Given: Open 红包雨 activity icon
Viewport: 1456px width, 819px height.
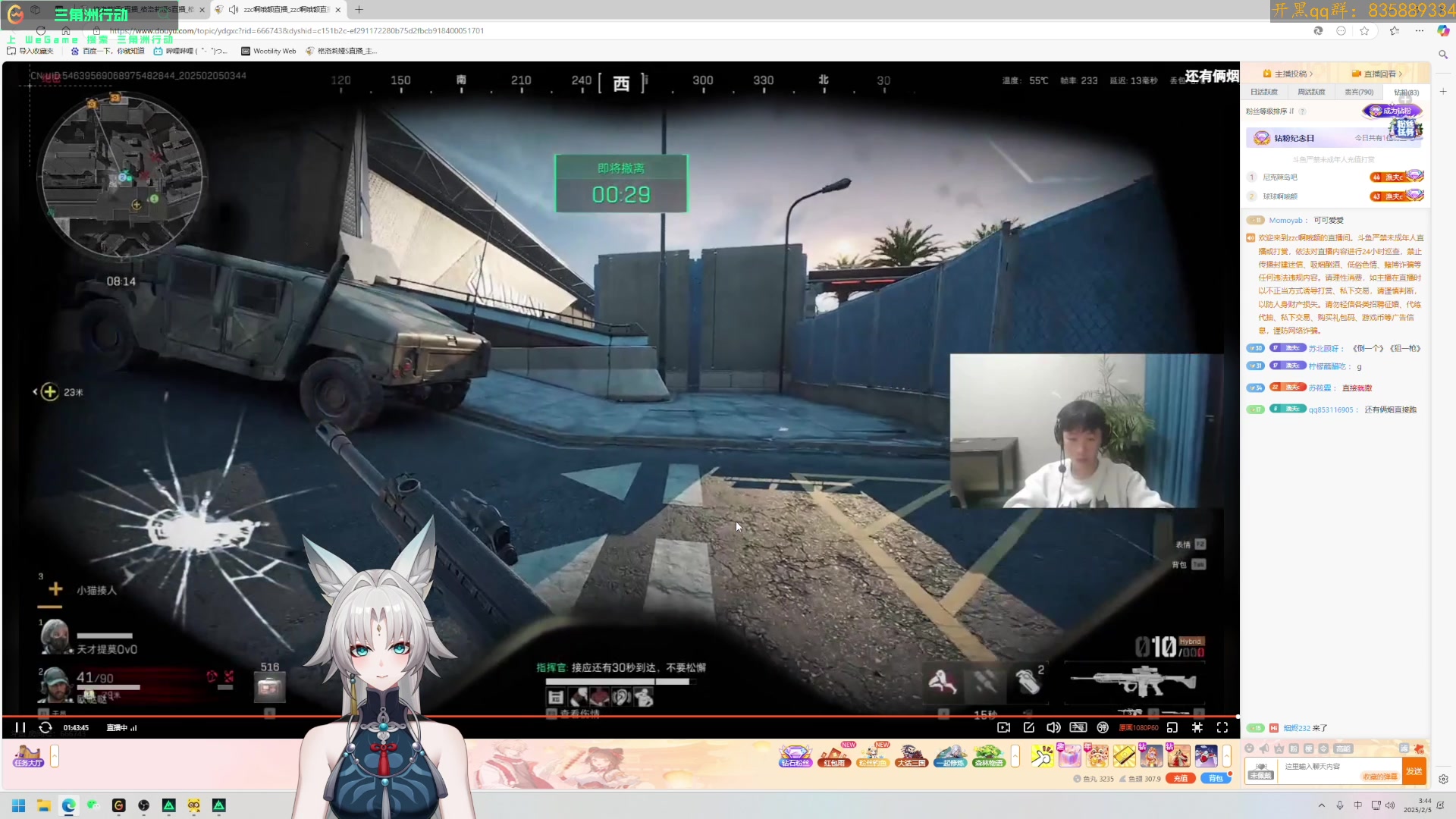Looking at the screenshot, I should point(834,755).
